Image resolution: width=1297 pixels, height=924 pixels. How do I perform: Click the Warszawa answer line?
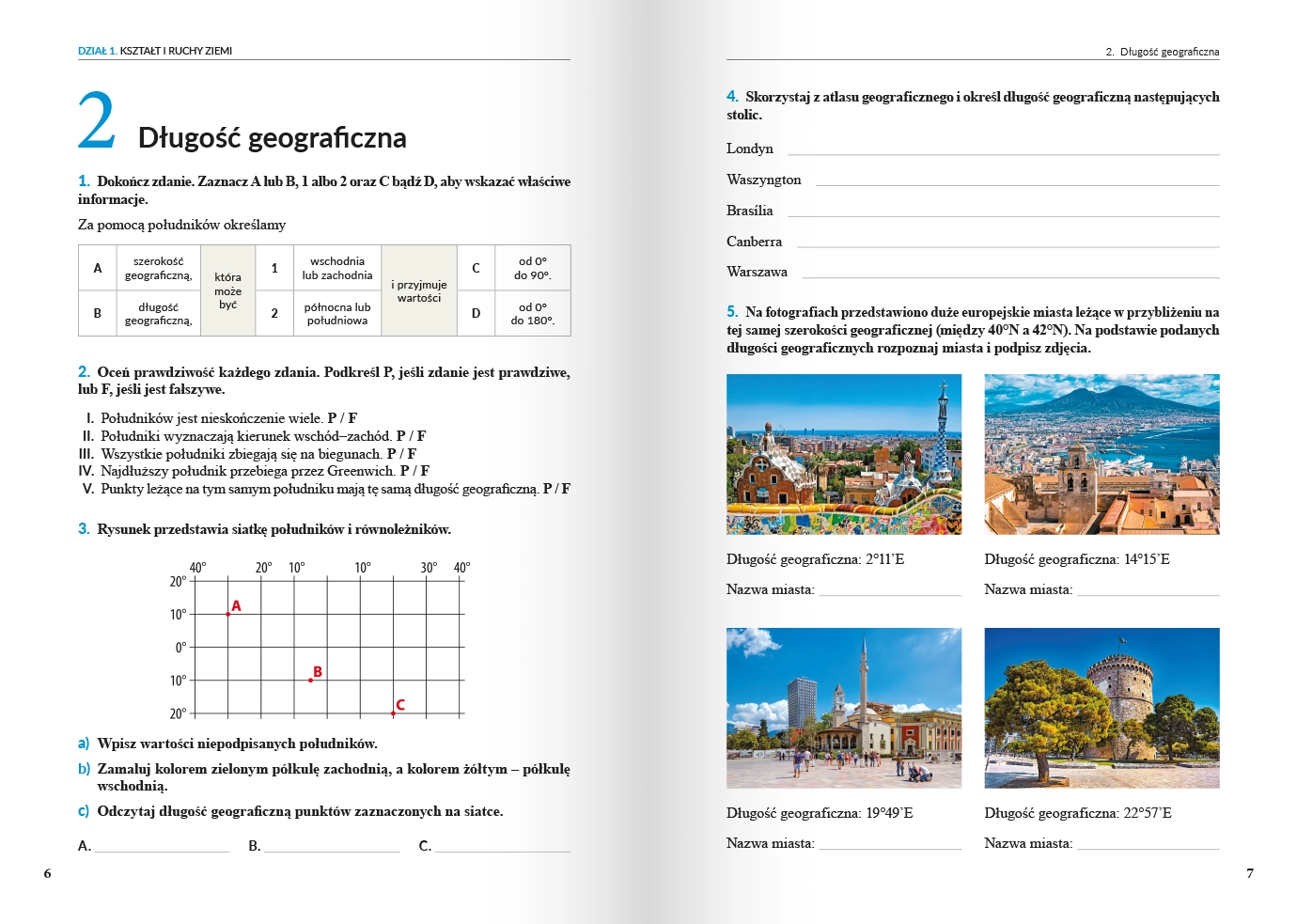tap(1010, 276)
